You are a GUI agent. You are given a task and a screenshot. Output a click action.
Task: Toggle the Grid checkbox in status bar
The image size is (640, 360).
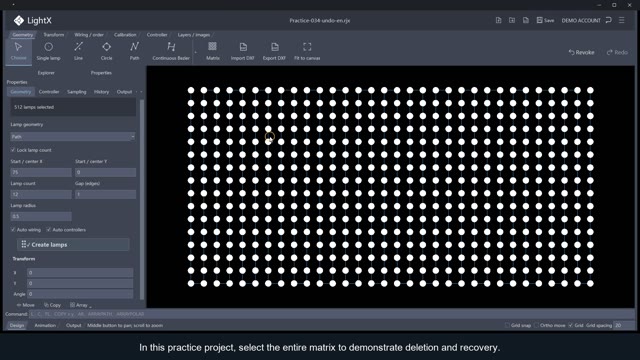coord(571,325)
